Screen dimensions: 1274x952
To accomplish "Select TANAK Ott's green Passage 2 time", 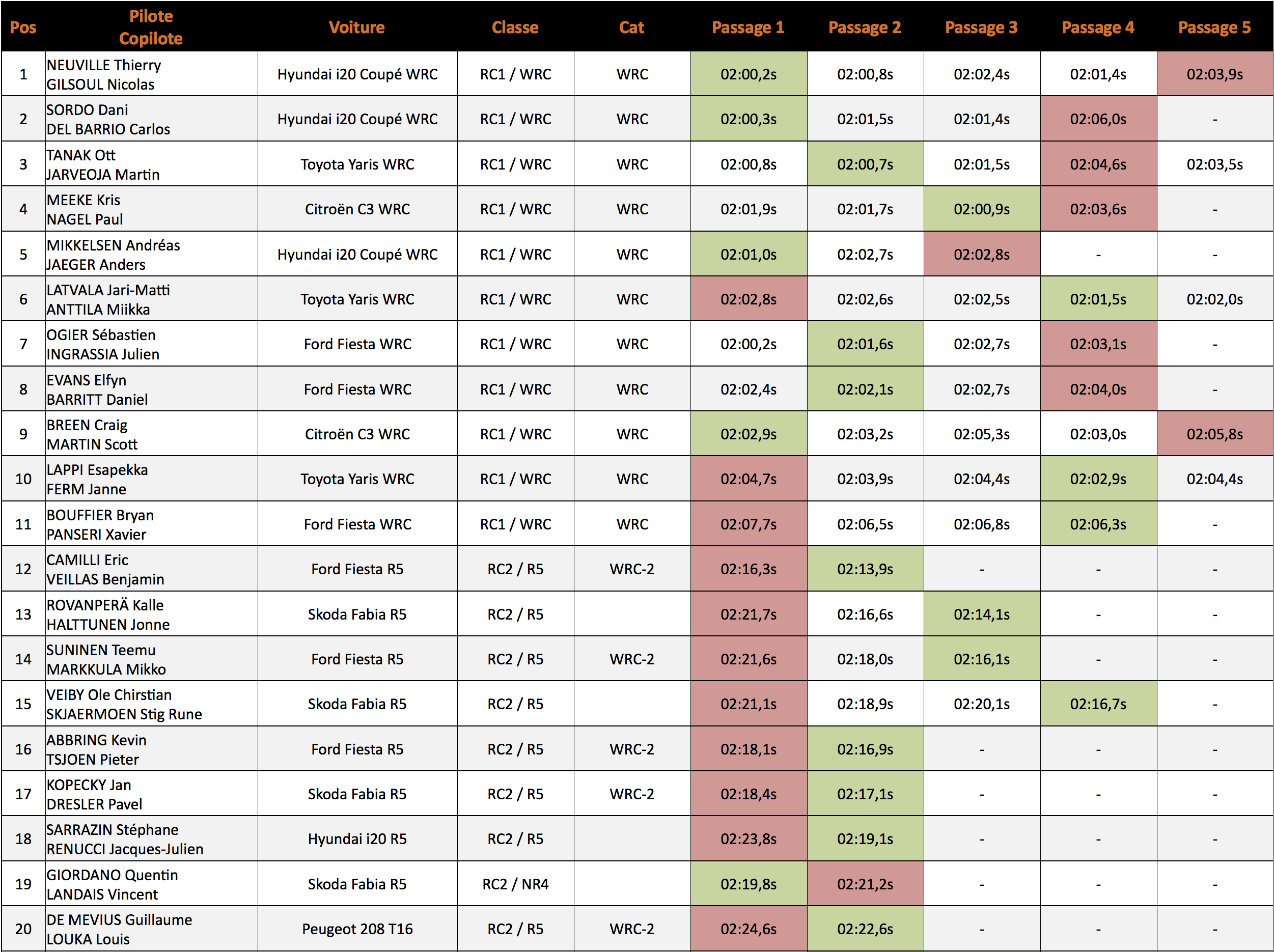I will (x=865, y=164).
